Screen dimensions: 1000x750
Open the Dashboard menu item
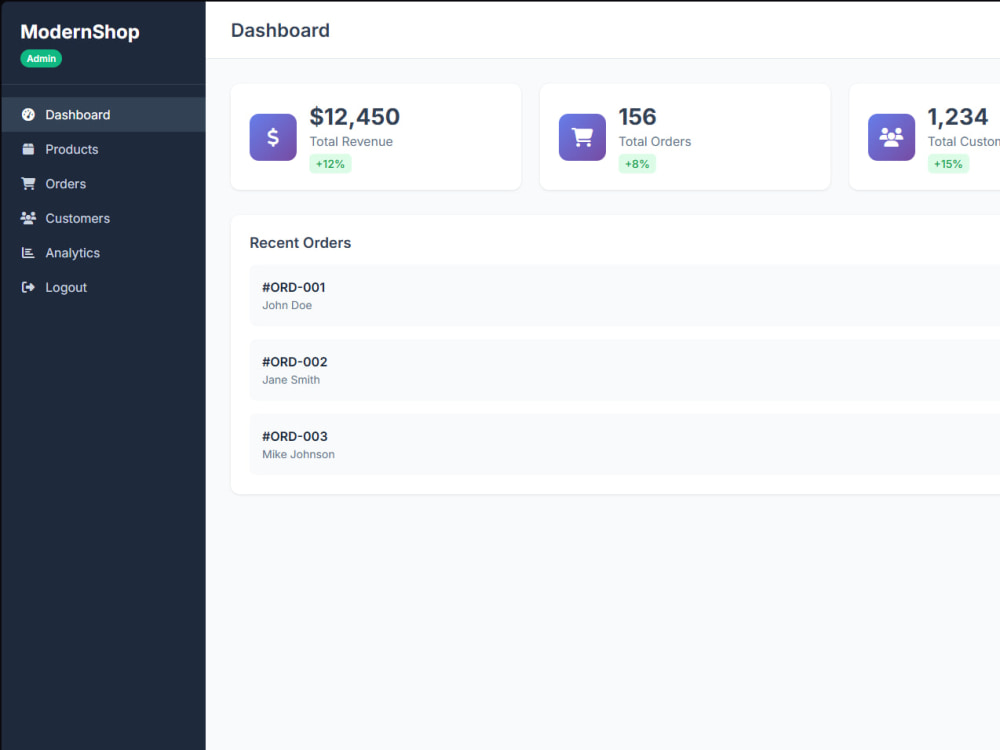[x=103, y=115]
